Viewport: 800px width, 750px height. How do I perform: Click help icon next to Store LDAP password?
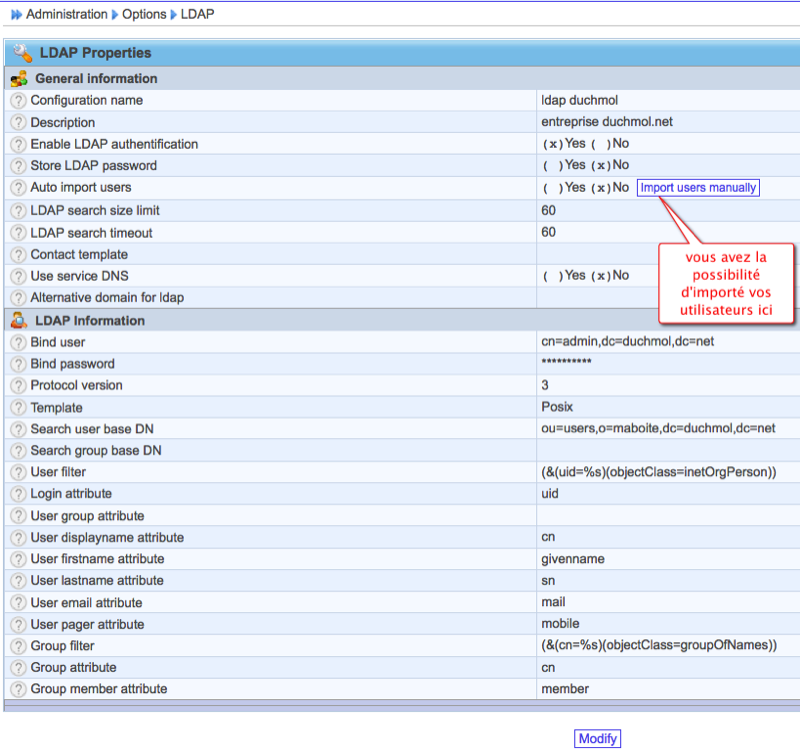tap(18, 166)
